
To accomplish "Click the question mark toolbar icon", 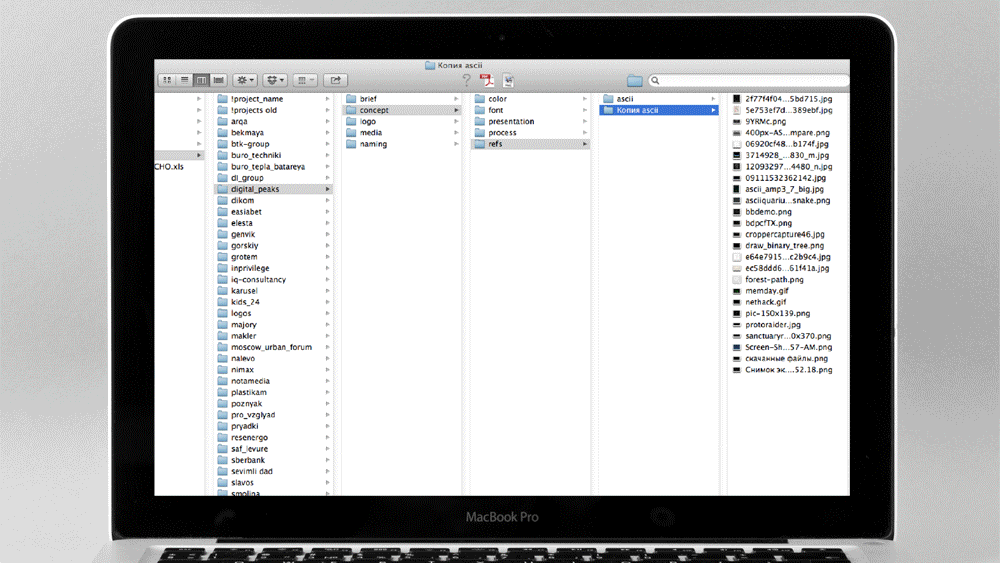I will (x=466, y=80).
